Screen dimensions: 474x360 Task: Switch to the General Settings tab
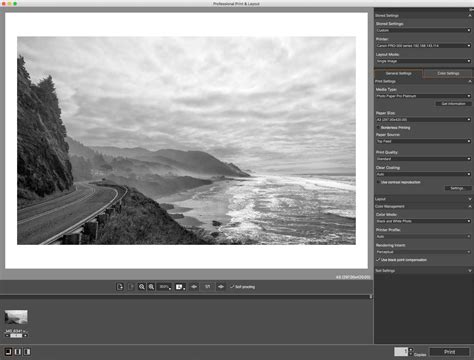click(x=399, y=73)
